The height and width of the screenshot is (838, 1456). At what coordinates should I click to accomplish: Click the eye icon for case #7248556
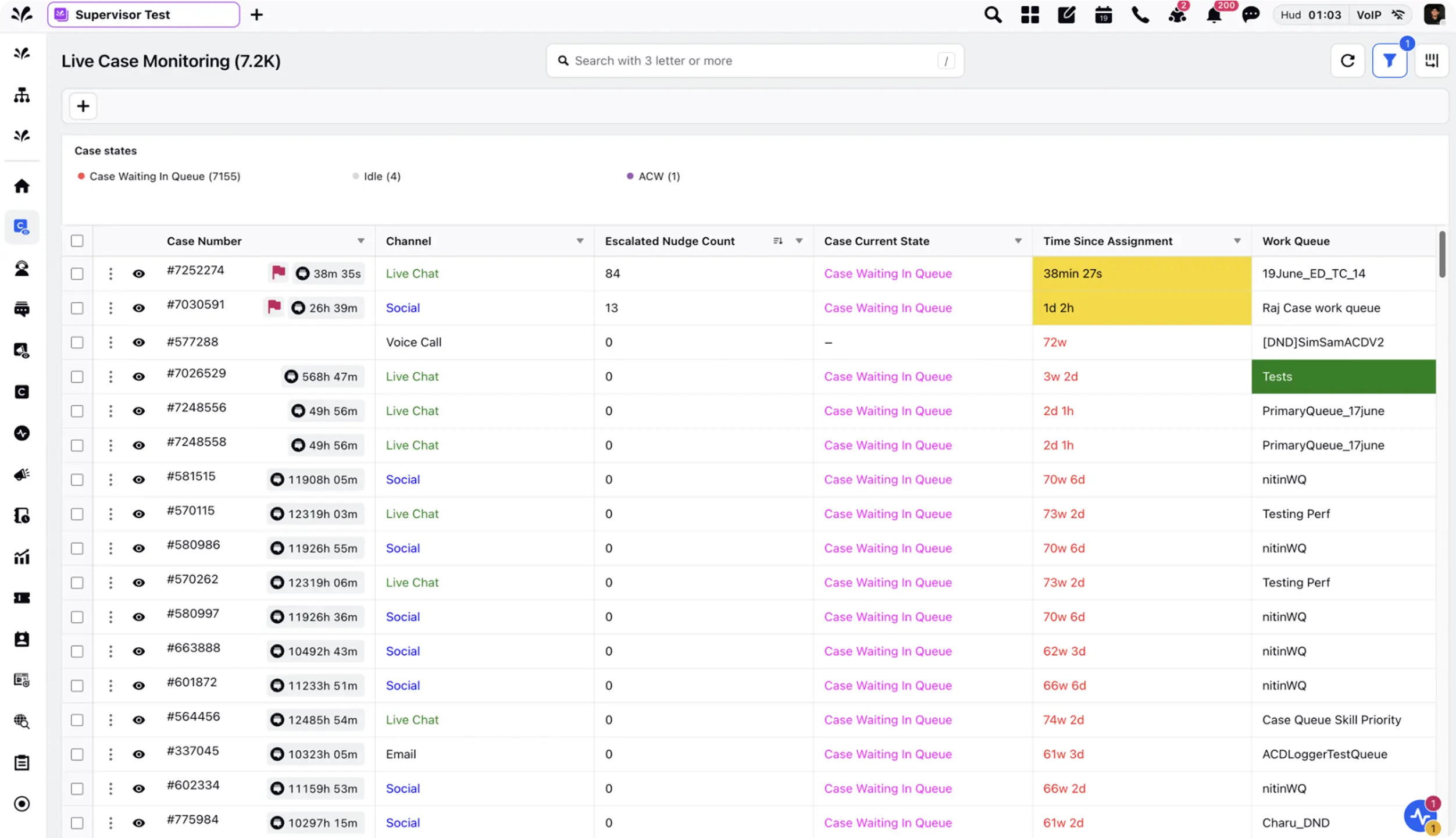pyautogui.click(x=138, y=411)
